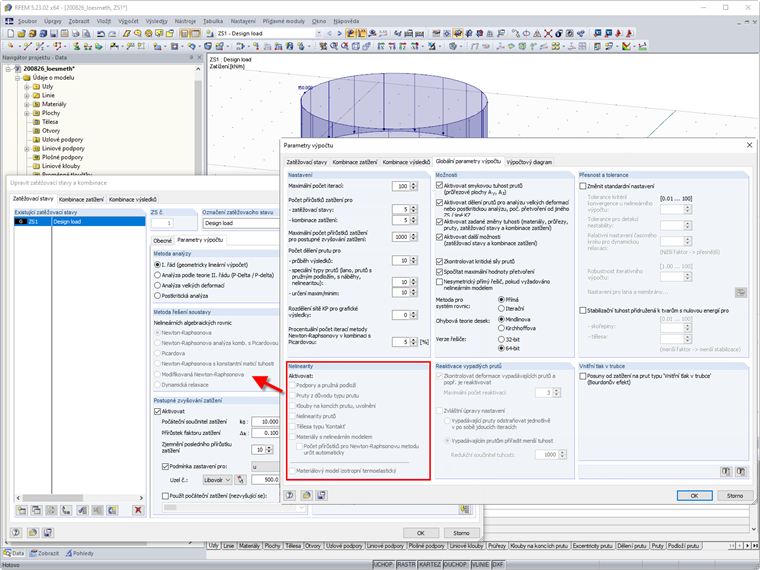Click Storno in load cases dialog
This screenshot has height=570, width=760.
tap(461, 533)
